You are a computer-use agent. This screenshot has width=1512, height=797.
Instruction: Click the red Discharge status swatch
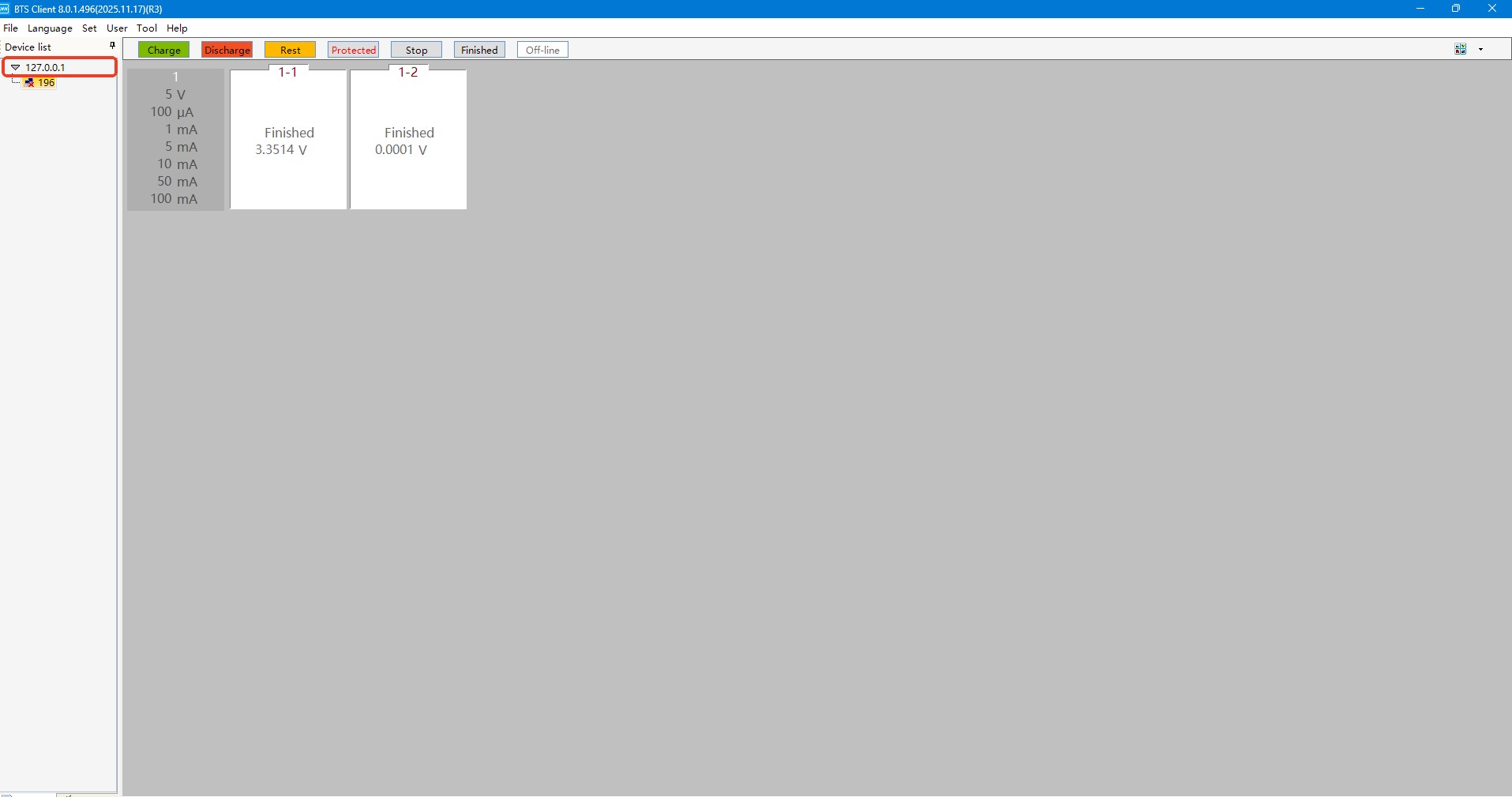227,50
